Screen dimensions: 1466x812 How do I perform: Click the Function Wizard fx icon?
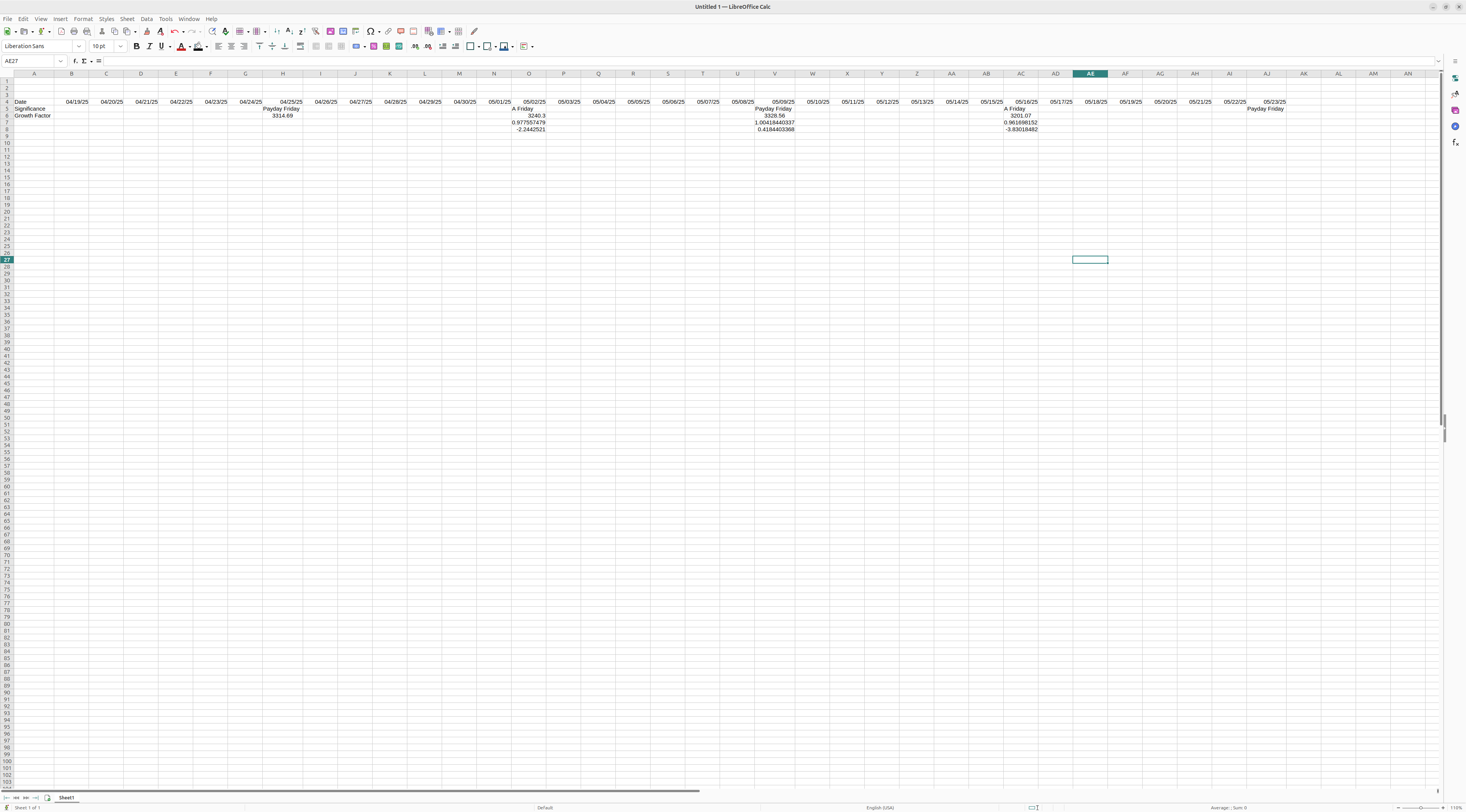75,61
